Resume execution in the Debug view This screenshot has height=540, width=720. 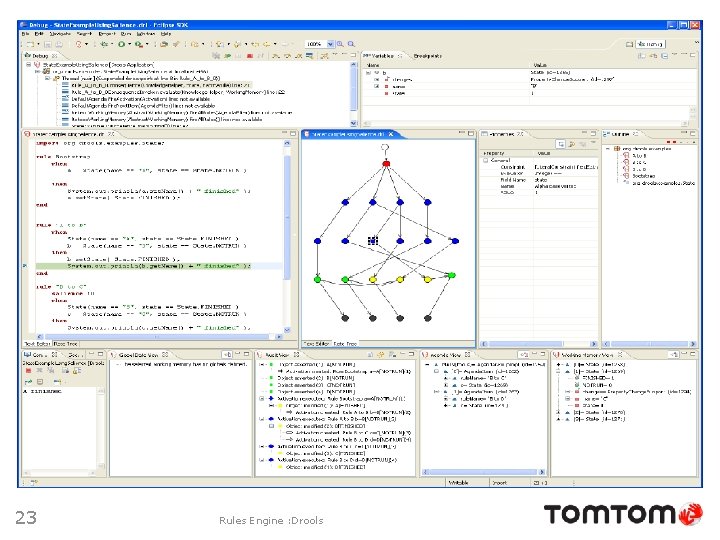point(227,56)
